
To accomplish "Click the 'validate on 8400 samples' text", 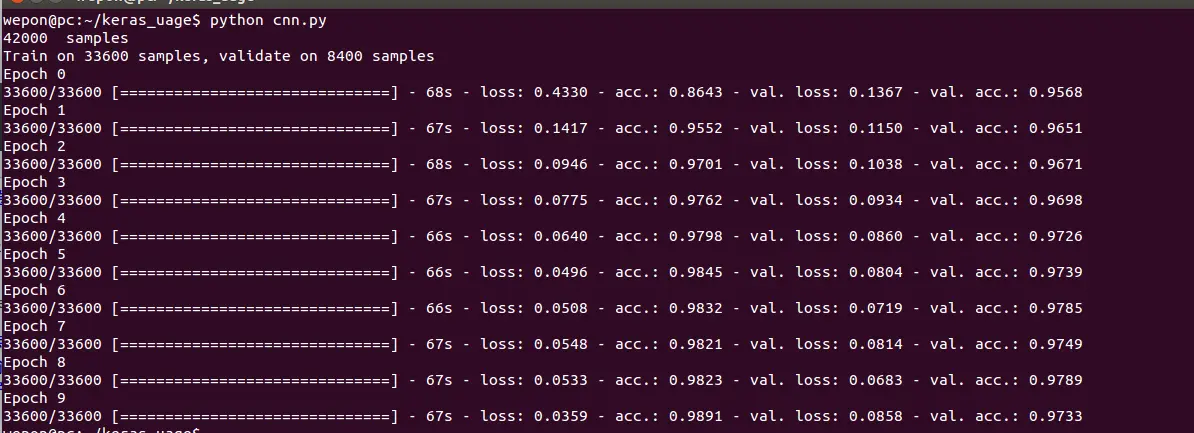I will 326,56.
